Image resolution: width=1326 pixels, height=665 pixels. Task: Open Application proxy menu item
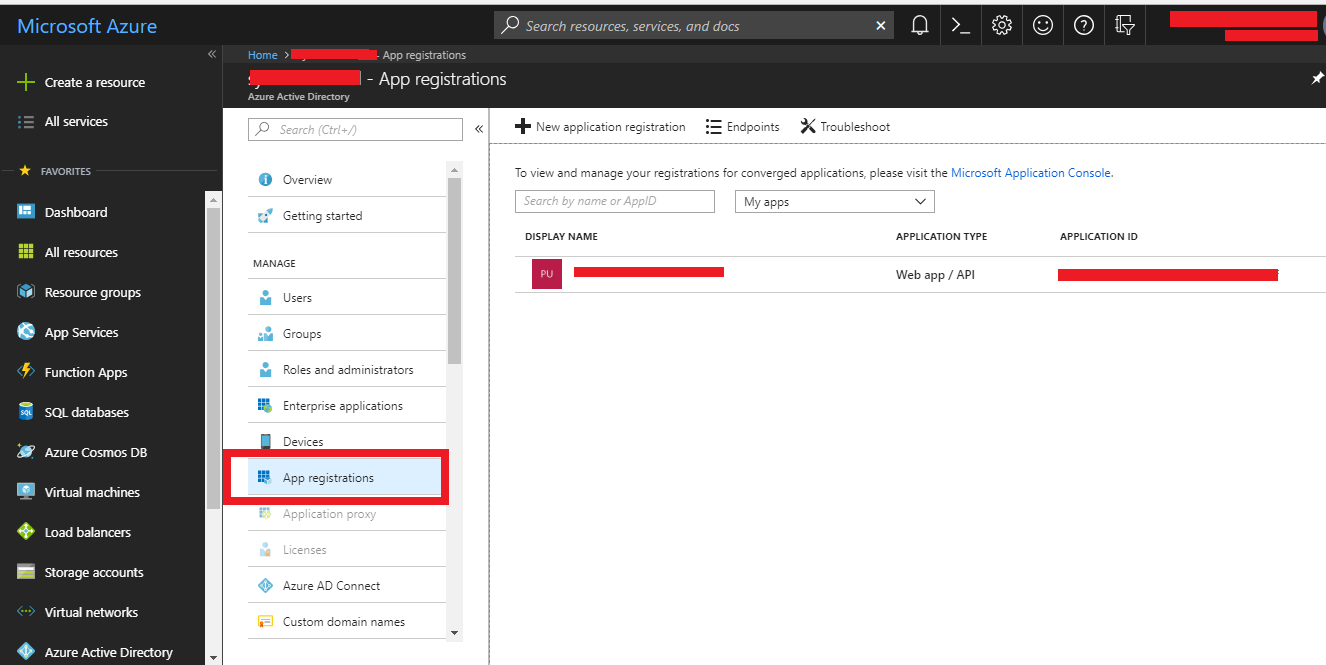[x=346, y=514]
